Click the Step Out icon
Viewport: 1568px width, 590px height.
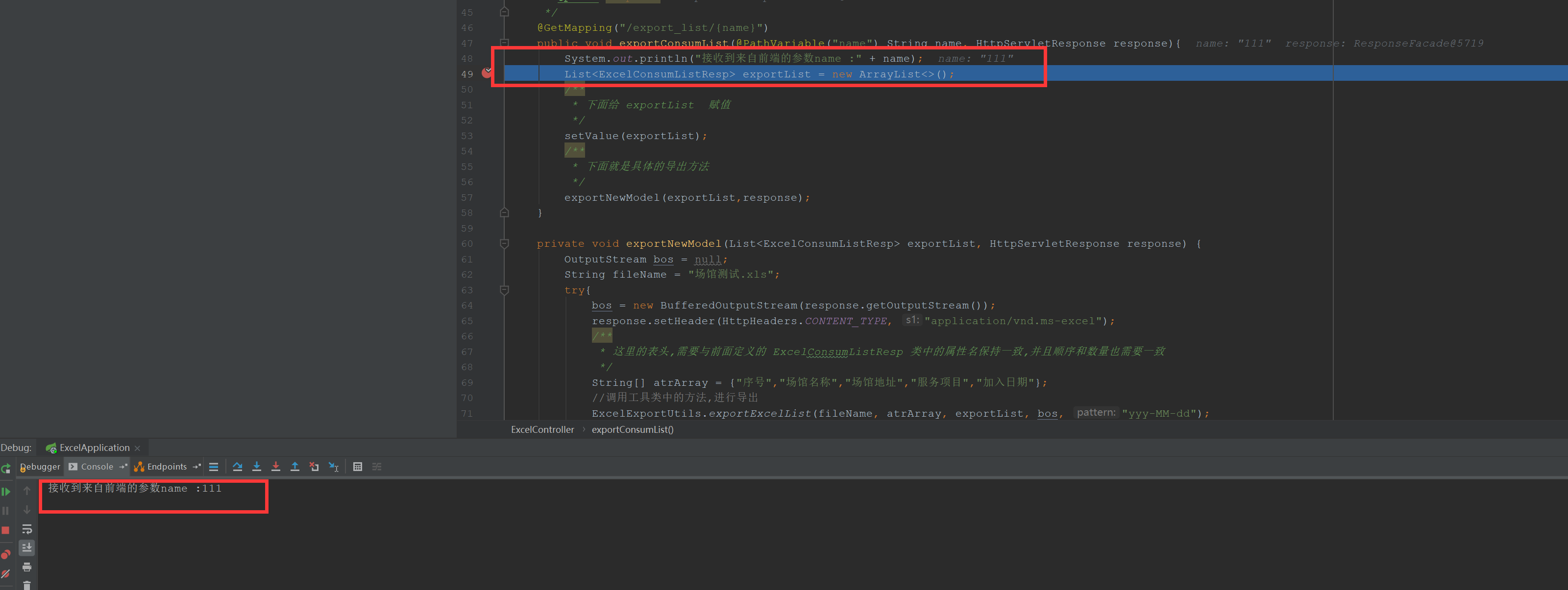click(x=294, y=467)
